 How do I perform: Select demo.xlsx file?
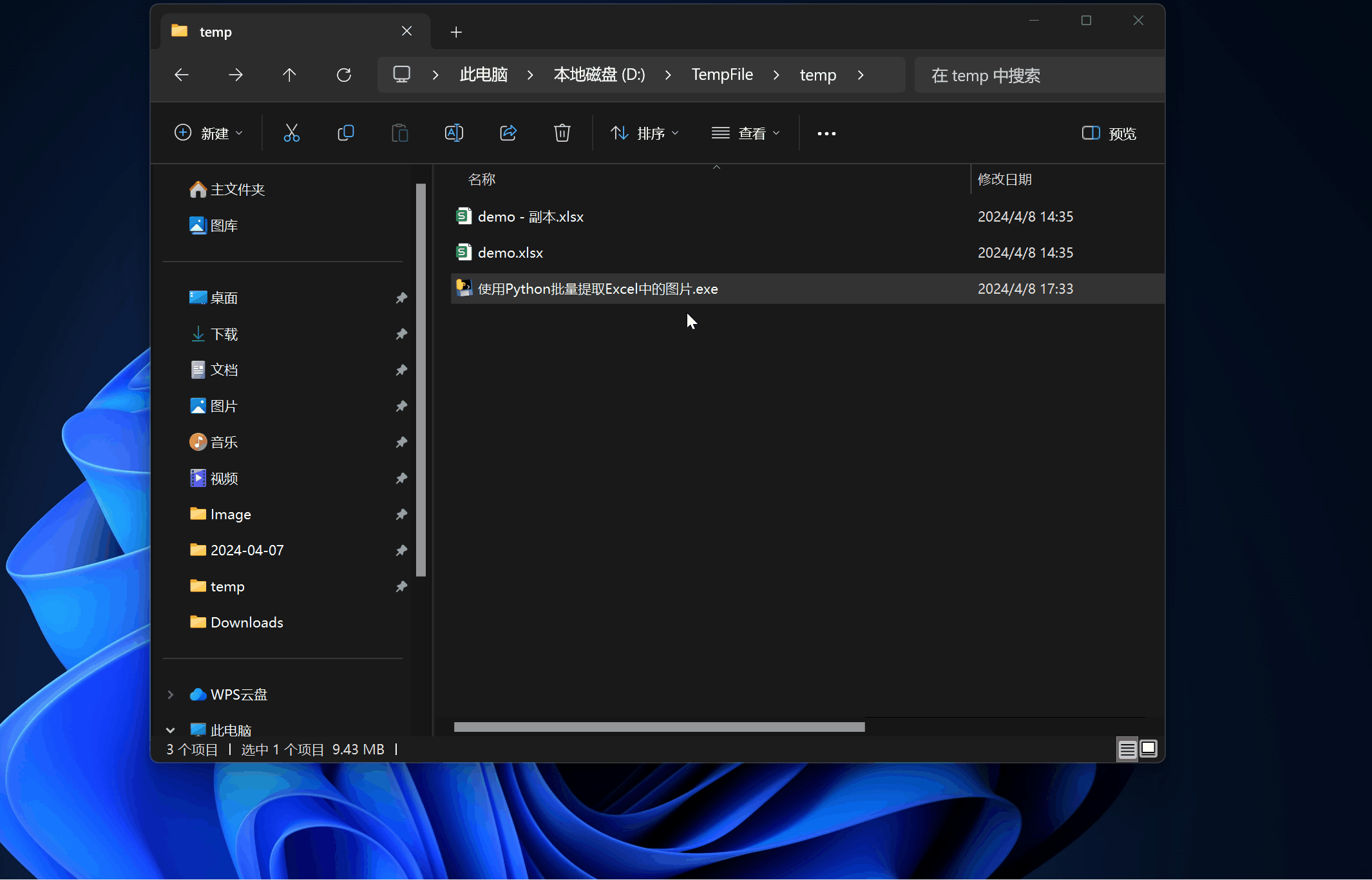tap(510, 252)
